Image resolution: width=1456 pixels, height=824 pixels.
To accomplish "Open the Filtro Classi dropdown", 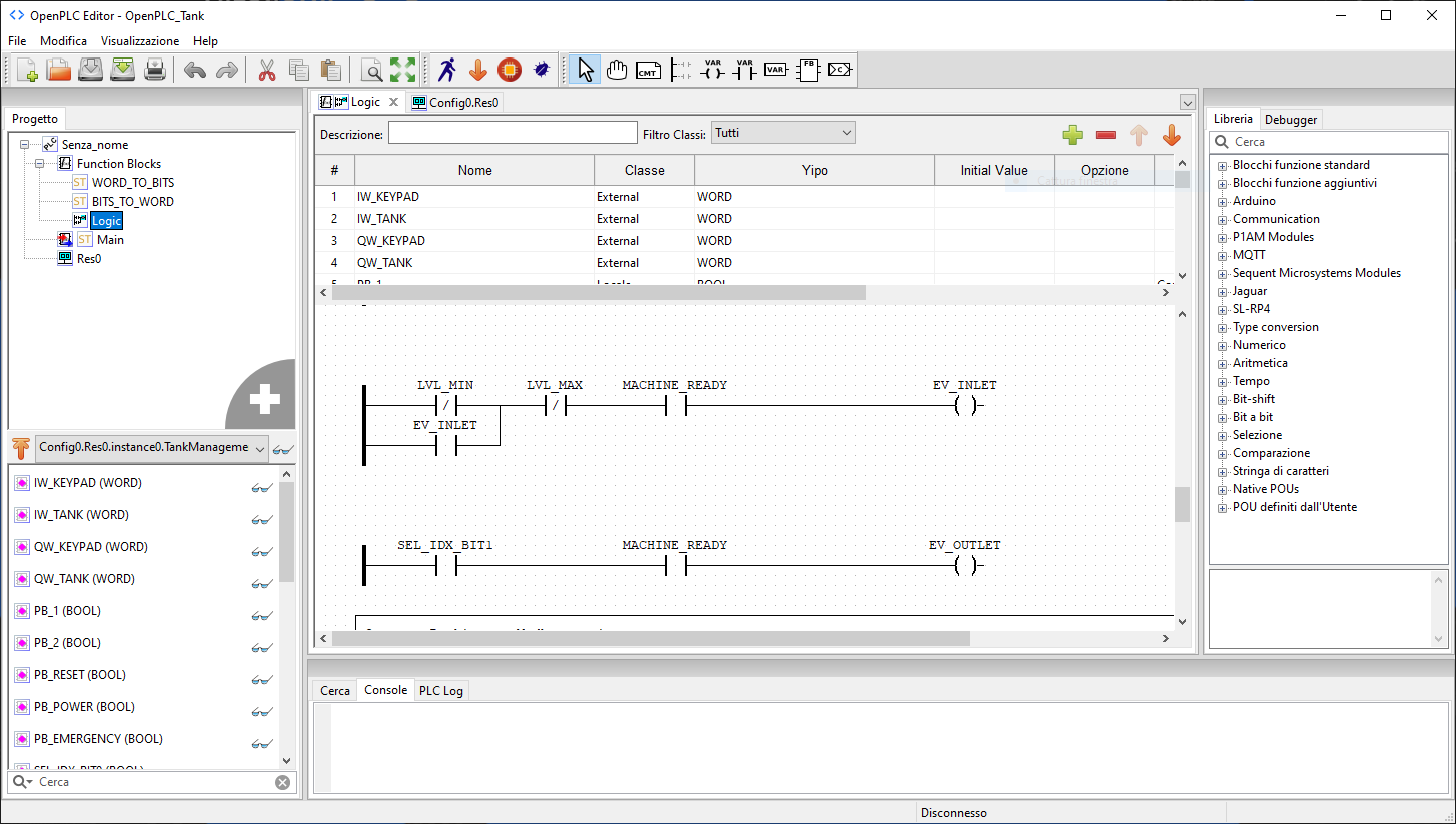I will (x=783, y=133).
